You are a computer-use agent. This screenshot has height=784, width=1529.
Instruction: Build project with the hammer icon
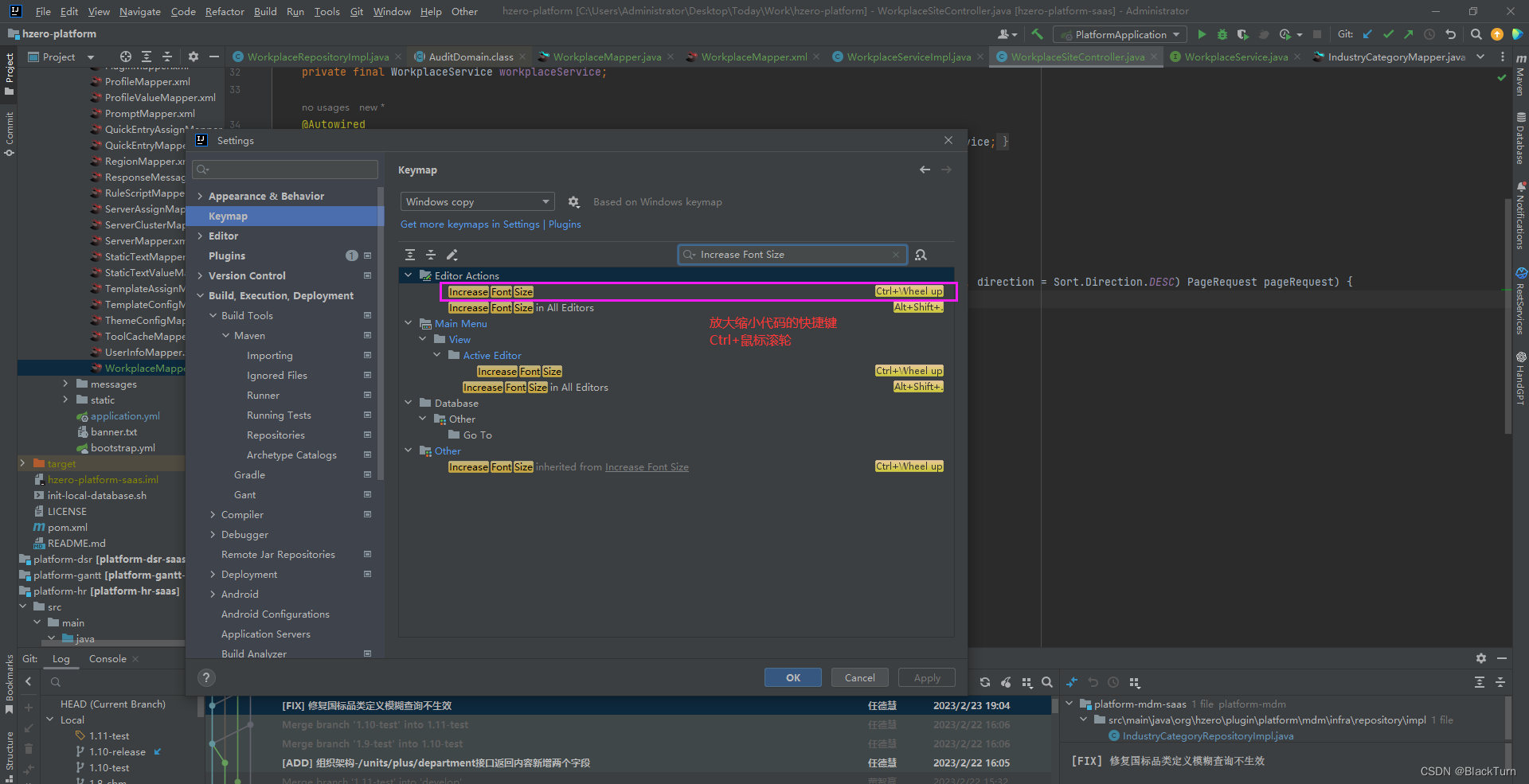[1037, 34]
